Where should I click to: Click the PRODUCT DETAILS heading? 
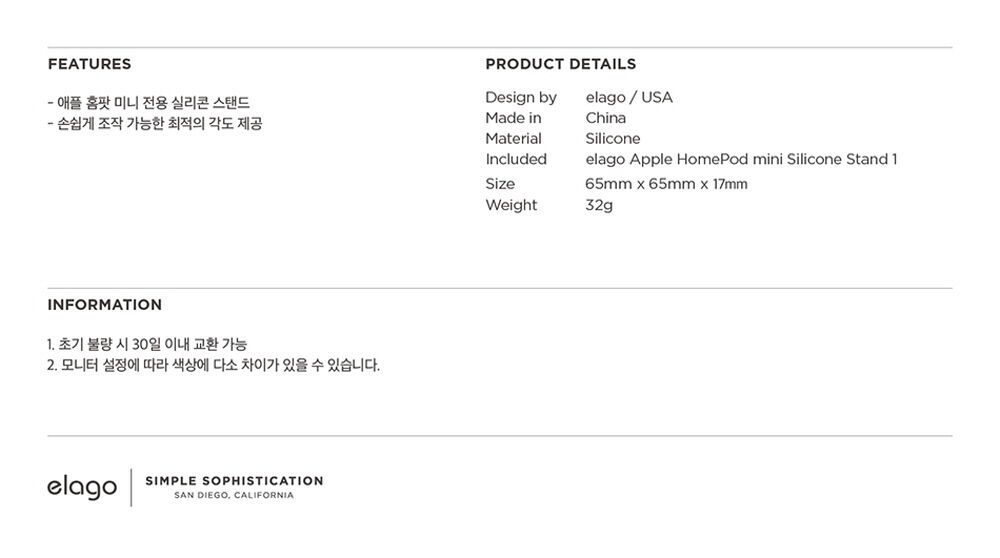[x=561, y=64]
